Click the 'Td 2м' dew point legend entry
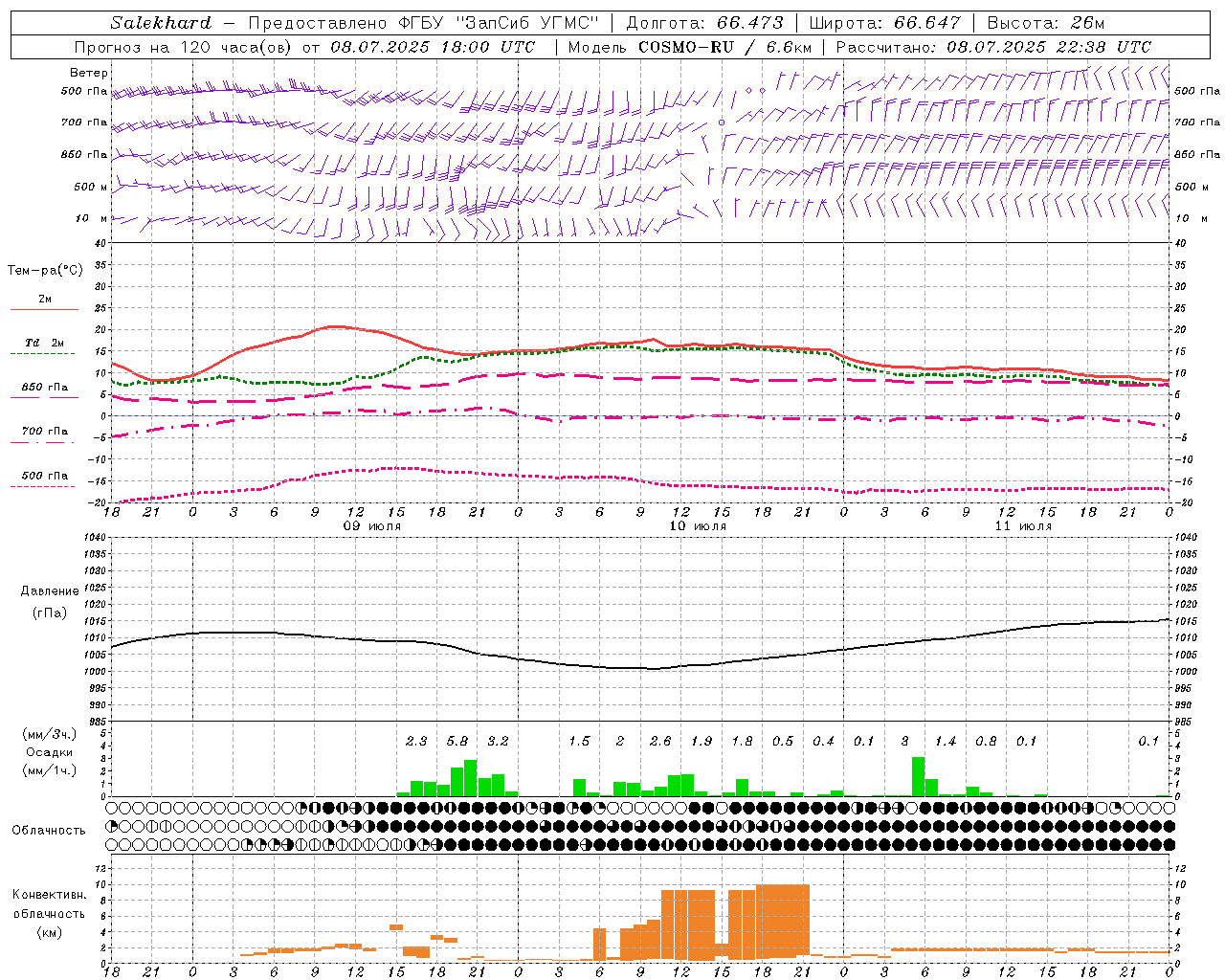The height and width of the screenshot is (980, 1225). click(45, 343)
